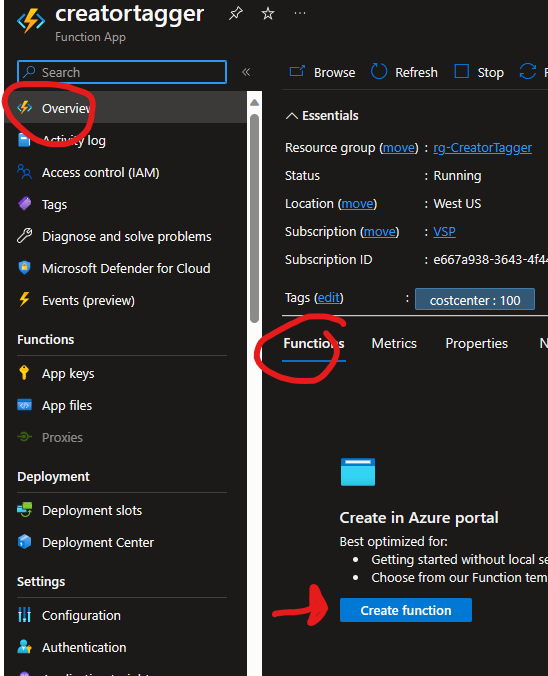
Task: Mark creatortagger as a favorite with the star
Action: point(268,14)
